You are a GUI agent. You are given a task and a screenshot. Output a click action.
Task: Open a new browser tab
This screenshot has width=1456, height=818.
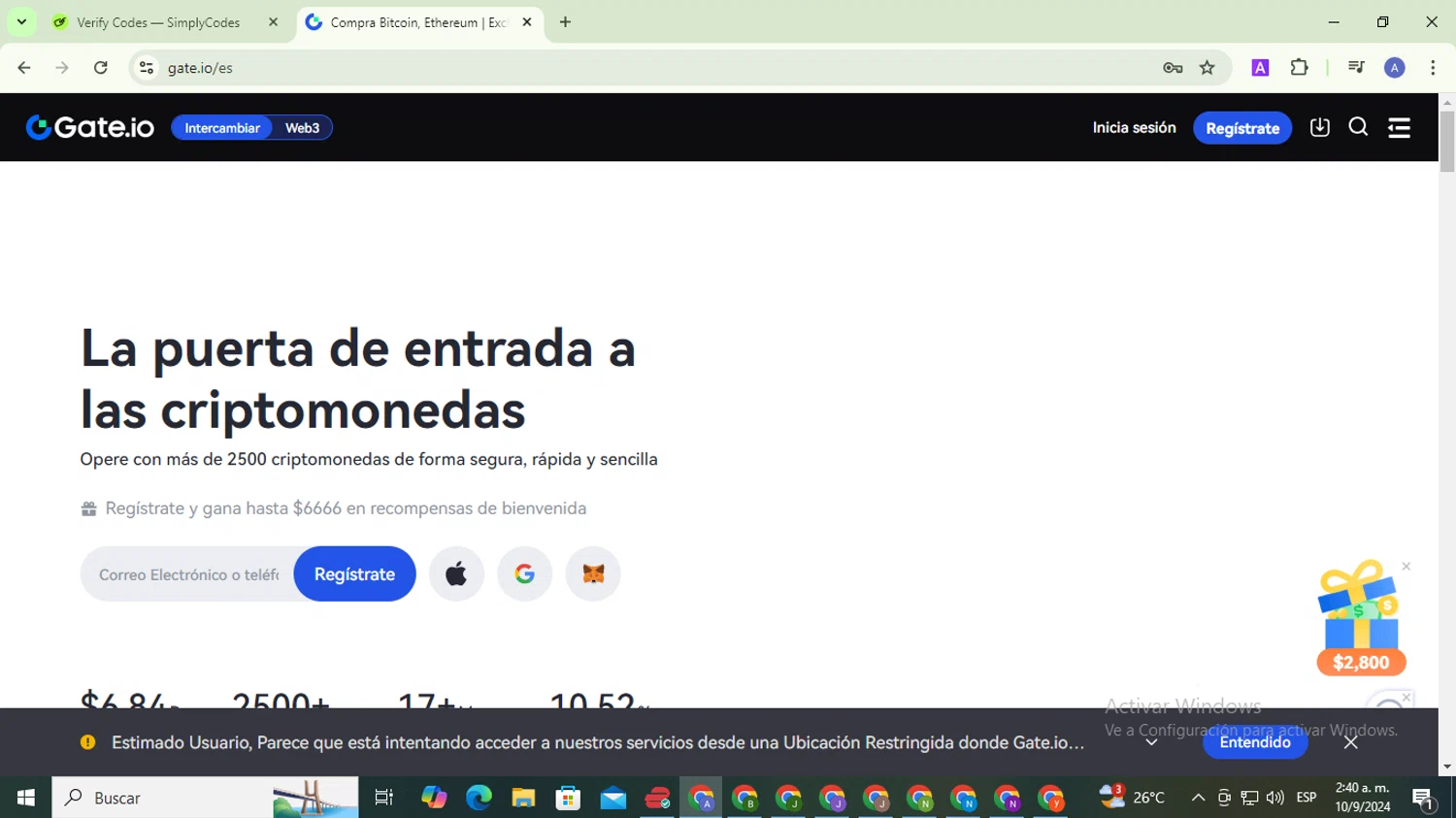tap(565, 22)
